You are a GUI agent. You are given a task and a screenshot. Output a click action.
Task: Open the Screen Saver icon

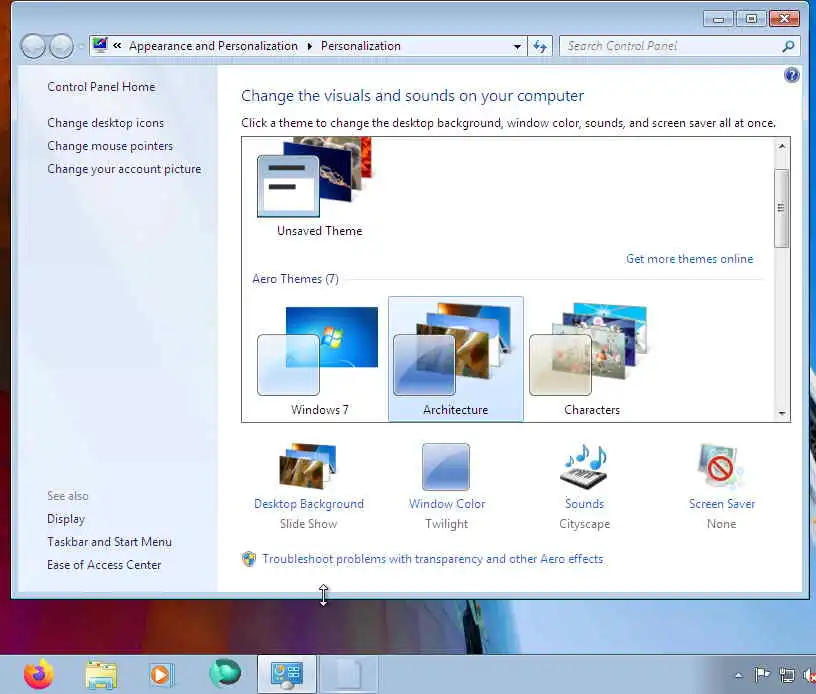[721, 466]
